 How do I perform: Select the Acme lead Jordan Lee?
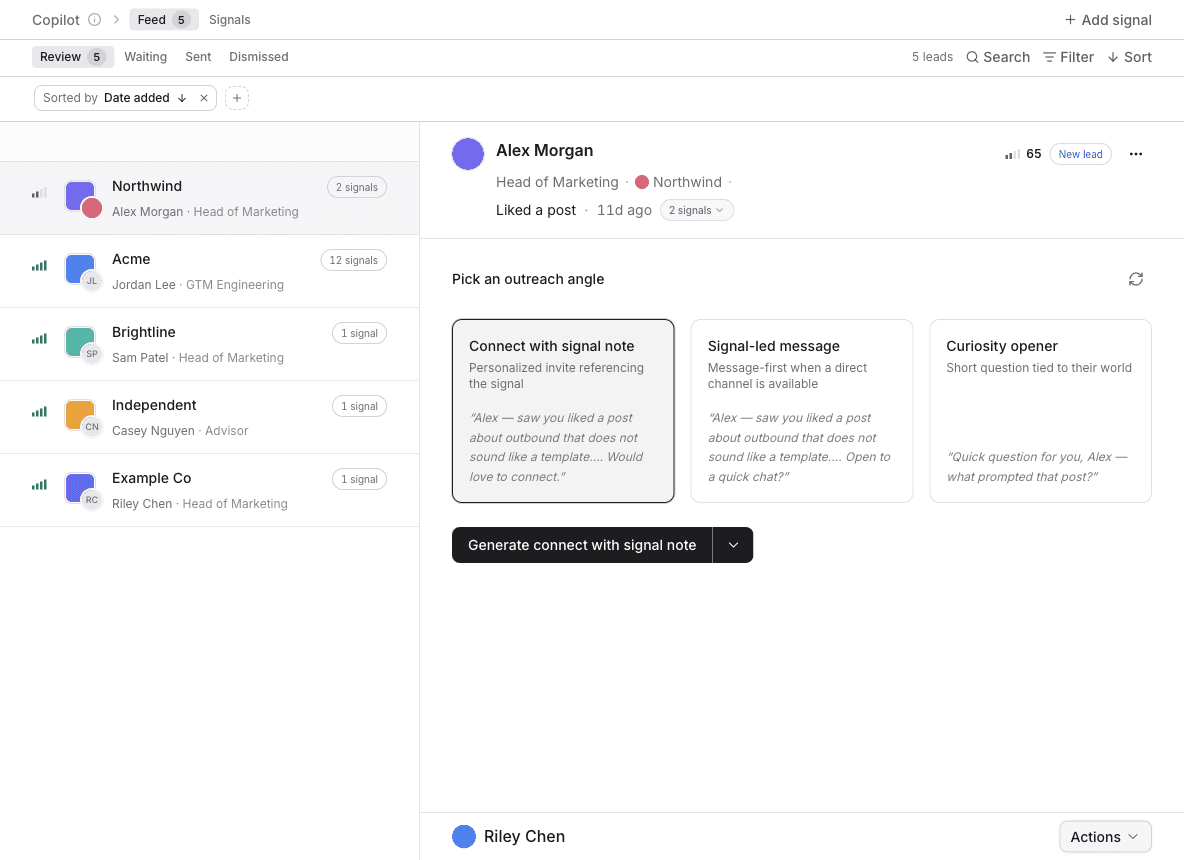pyautogui.click(x=209, y=271)
